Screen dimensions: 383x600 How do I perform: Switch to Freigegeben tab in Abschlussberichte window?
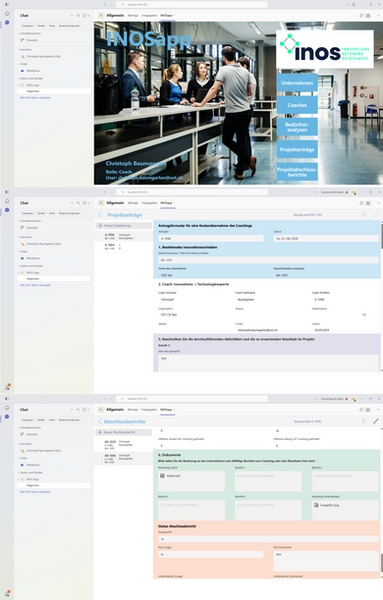(149, 409)
